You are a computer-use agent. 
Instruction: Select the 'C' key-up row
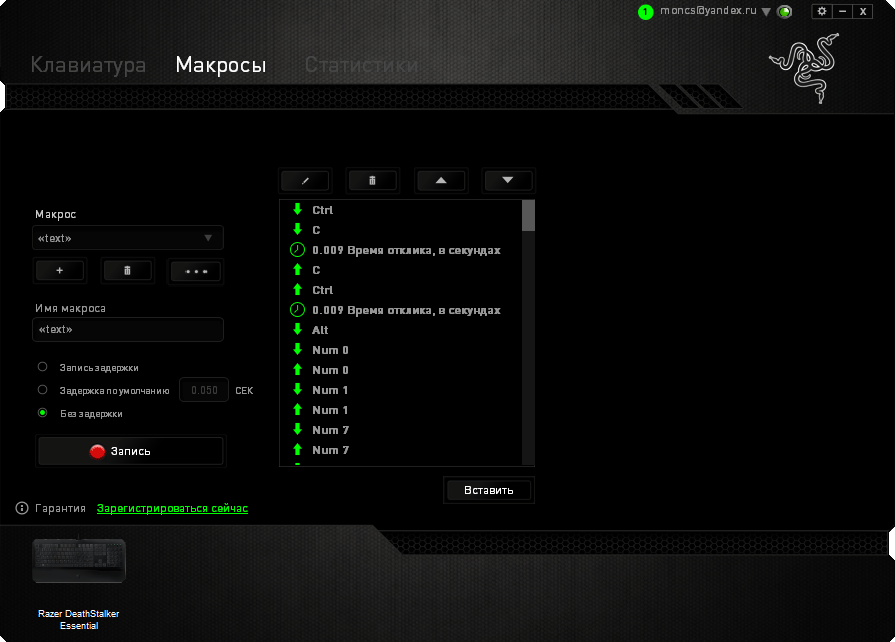[401, 270]
